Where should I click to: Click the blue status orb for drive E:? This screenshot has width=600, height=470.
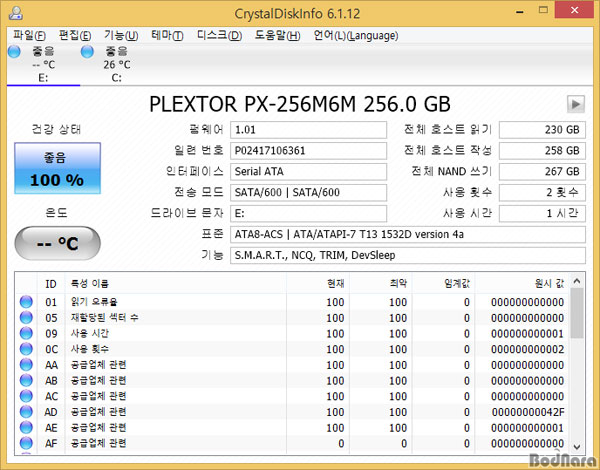coord(14,51)
